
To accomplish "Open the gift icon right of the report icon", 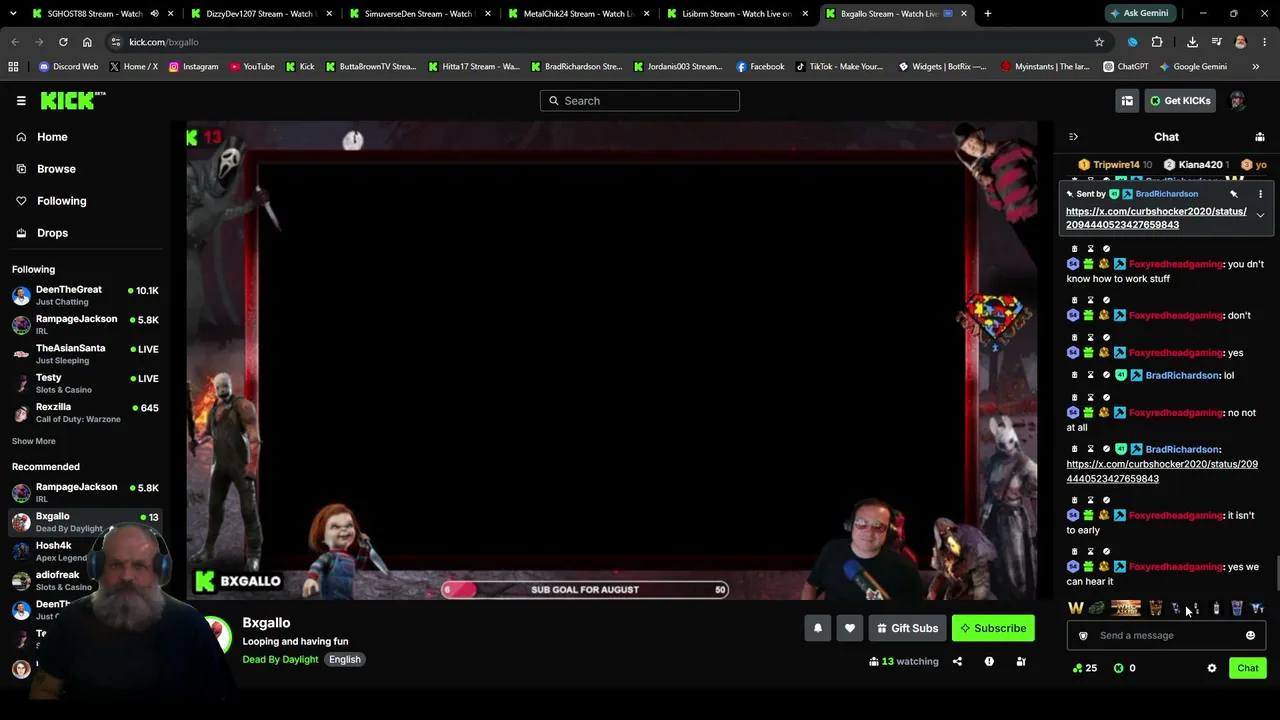I will coord(1021,661).
